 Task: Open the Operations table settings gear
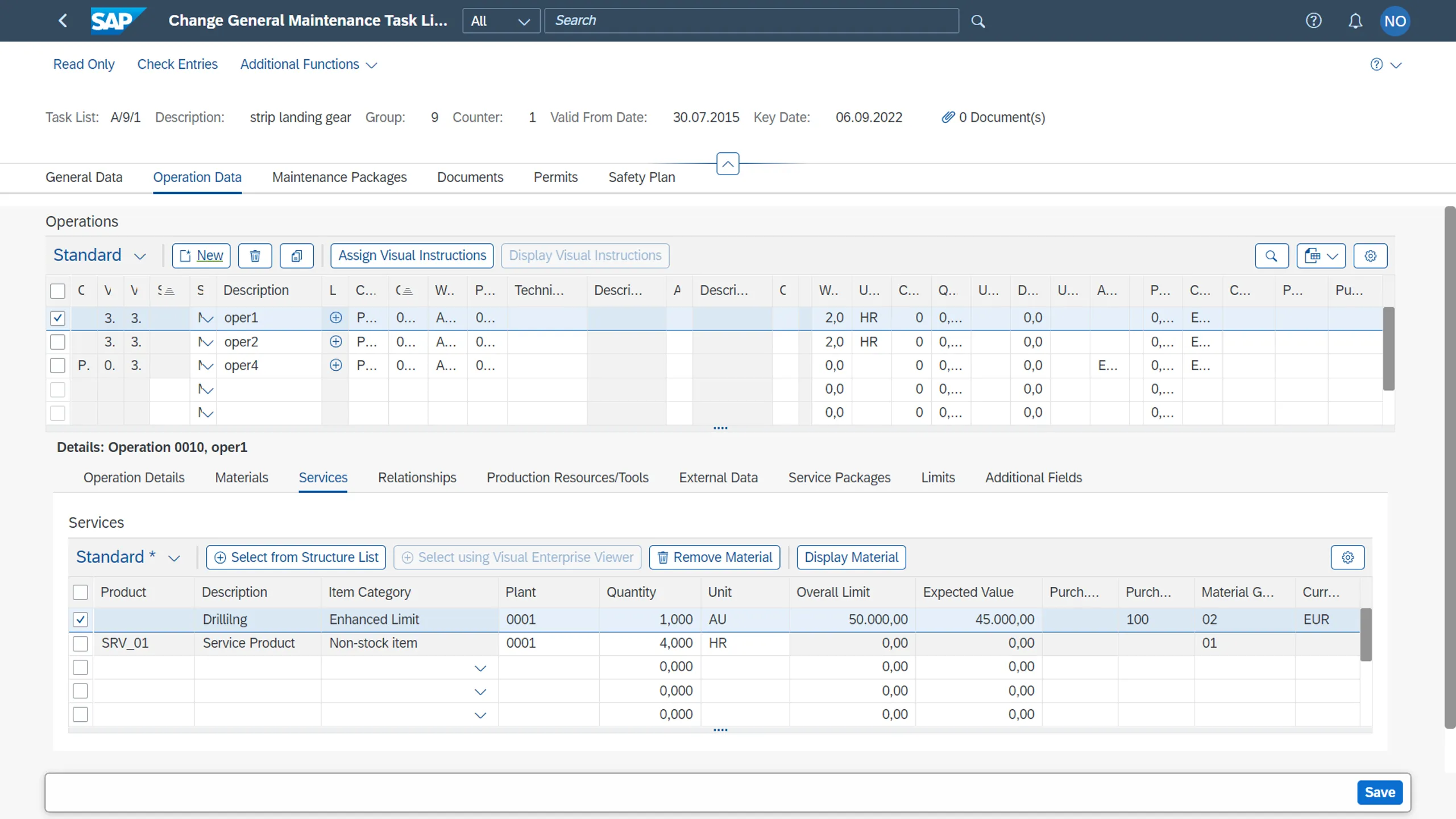point(1370,255)
